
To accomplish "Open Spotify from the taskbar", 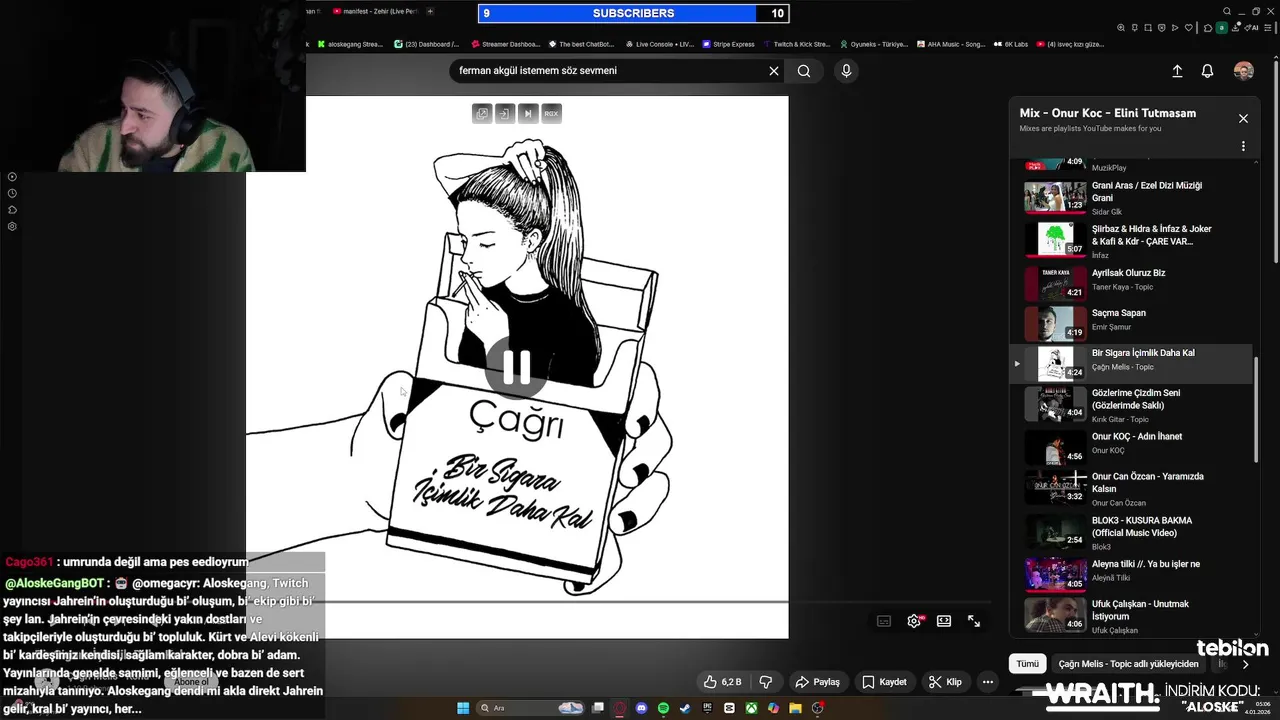I will pyautogui.click(x=663, y=708).
